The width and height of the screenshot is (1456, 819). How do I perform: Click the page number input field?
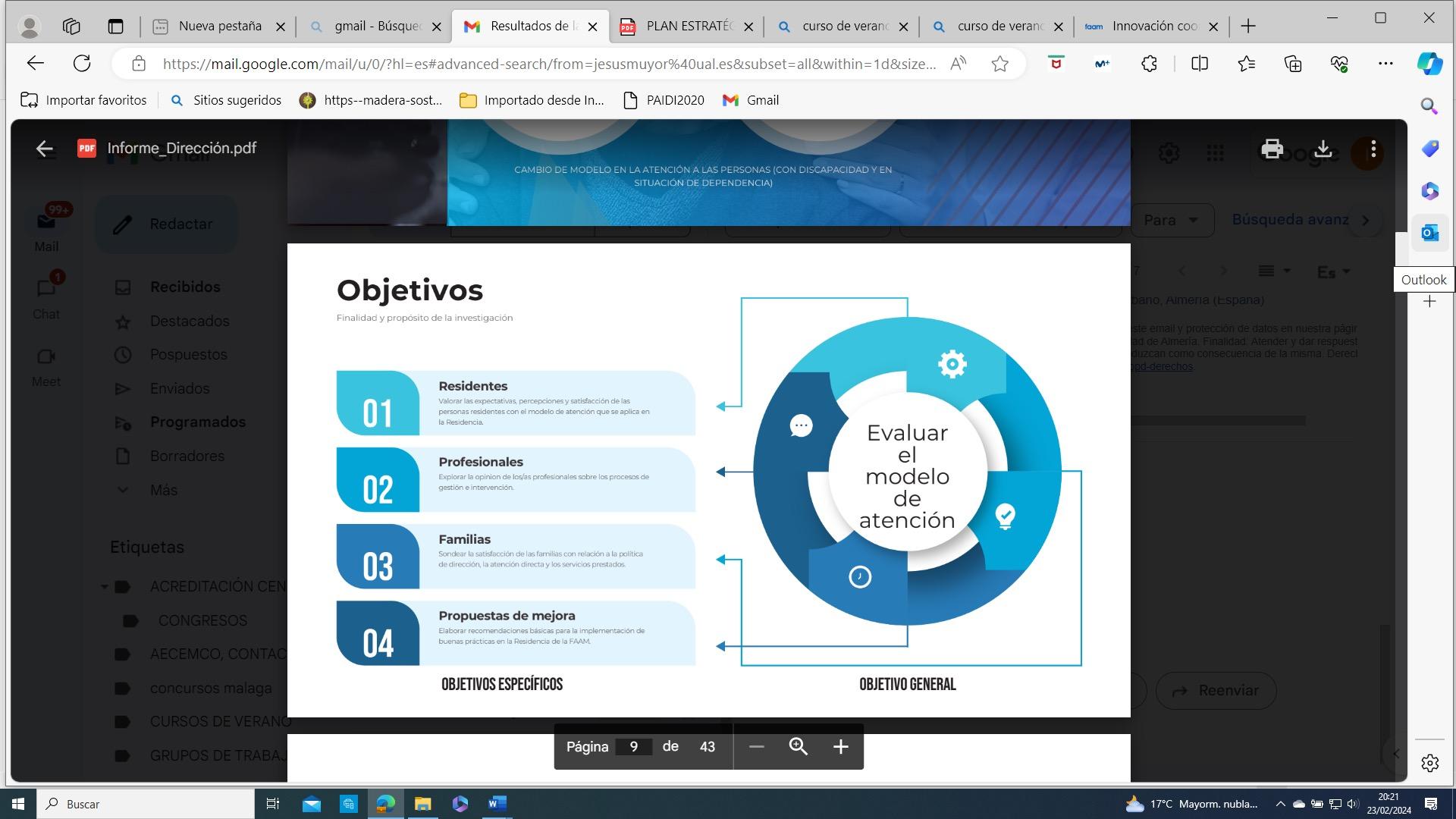pyautogui.click(x=633, y=747)
